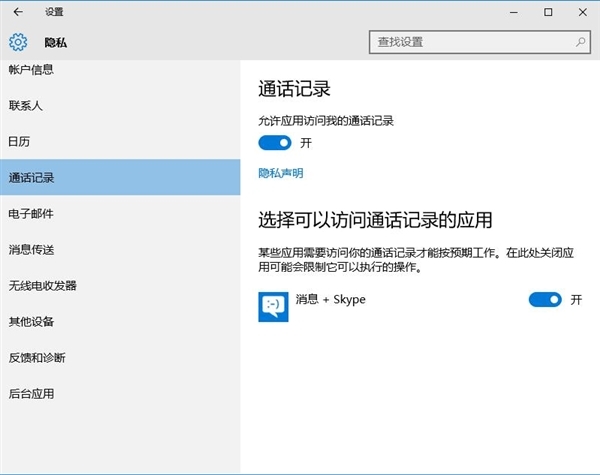Open 无线电收发器 settings

pyautogui.click(x=42, y=285)
